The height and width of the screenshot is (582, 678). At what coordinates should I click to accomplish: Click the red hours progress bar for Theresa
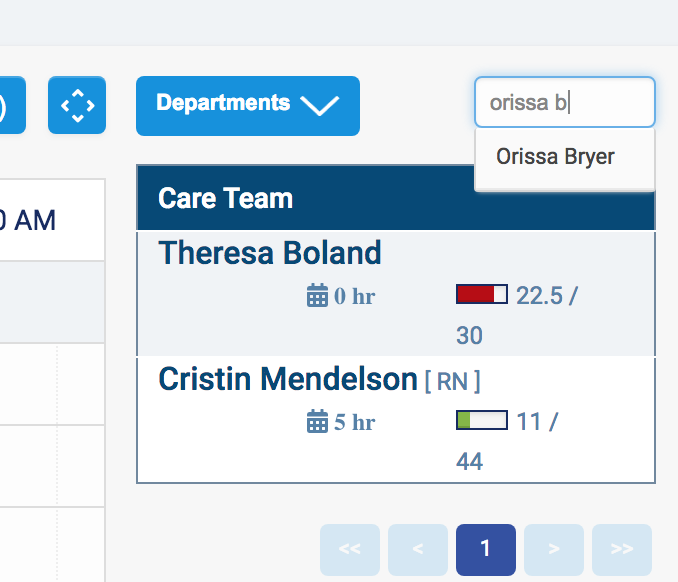tap(482, 294)
